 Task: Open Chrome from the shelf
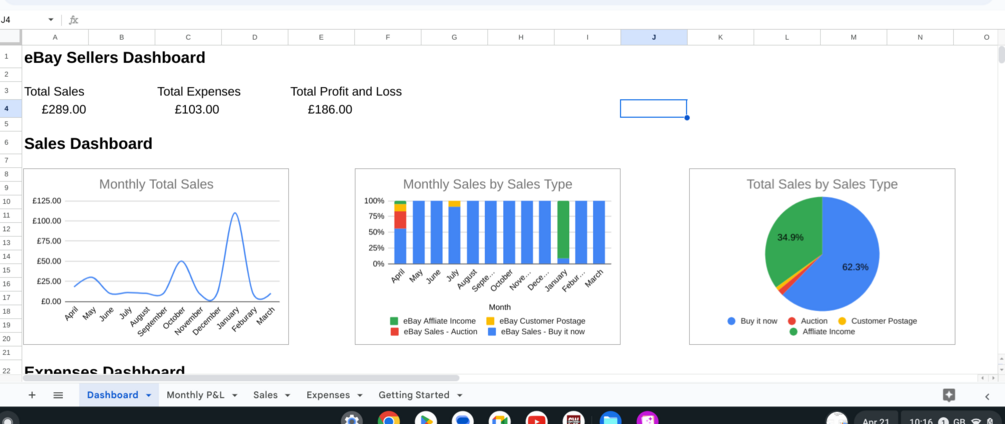389,420
